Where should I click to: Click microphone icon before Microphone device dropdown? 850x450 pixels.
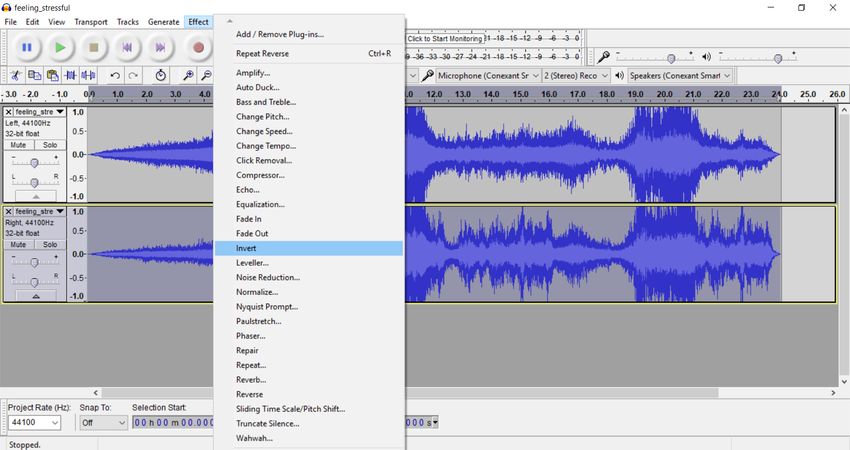click(427, 75)
